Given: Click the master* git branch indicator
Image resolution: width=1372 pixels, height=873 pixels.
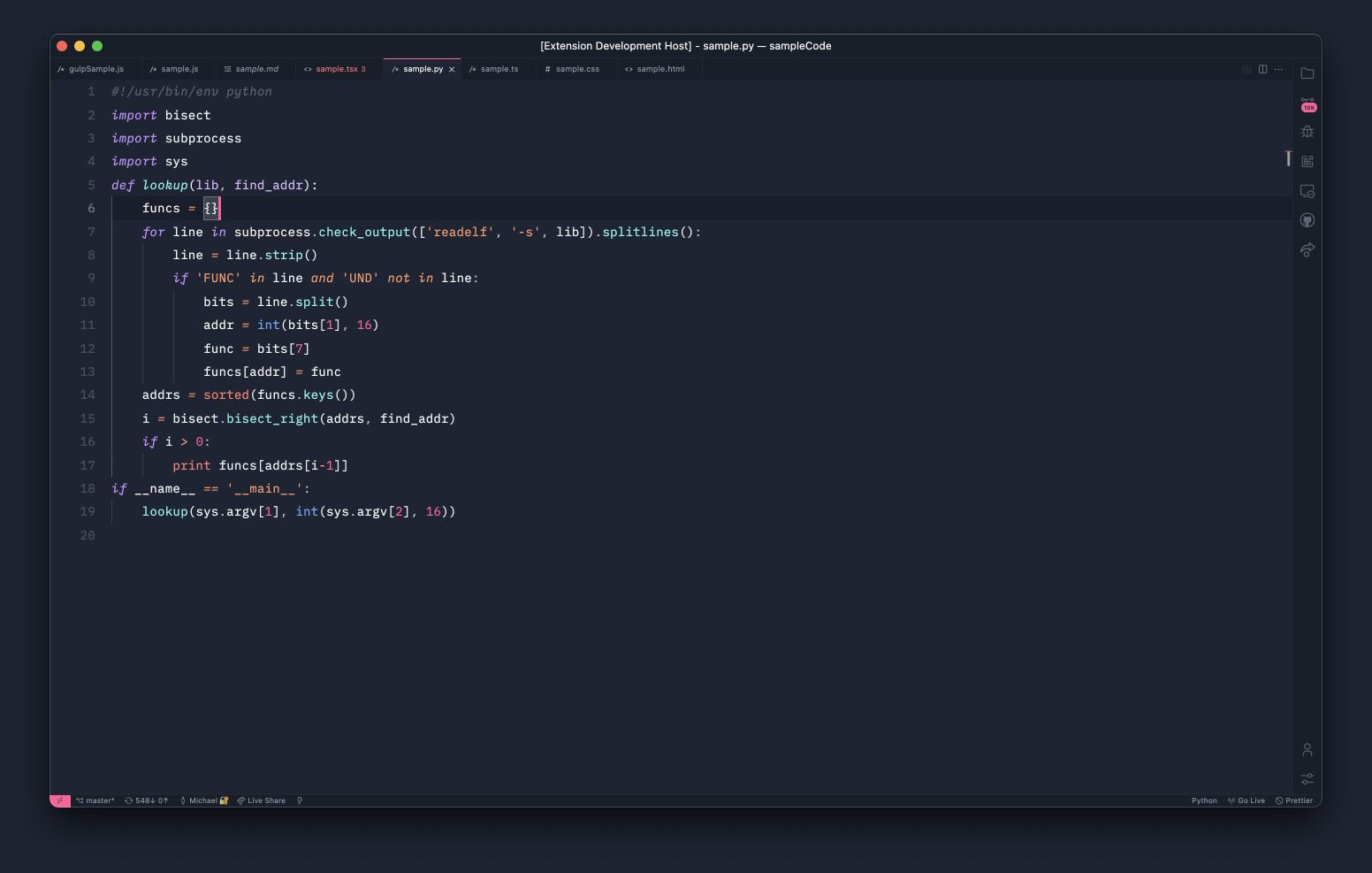Looking at the screenshot, I should click(95, 800).
